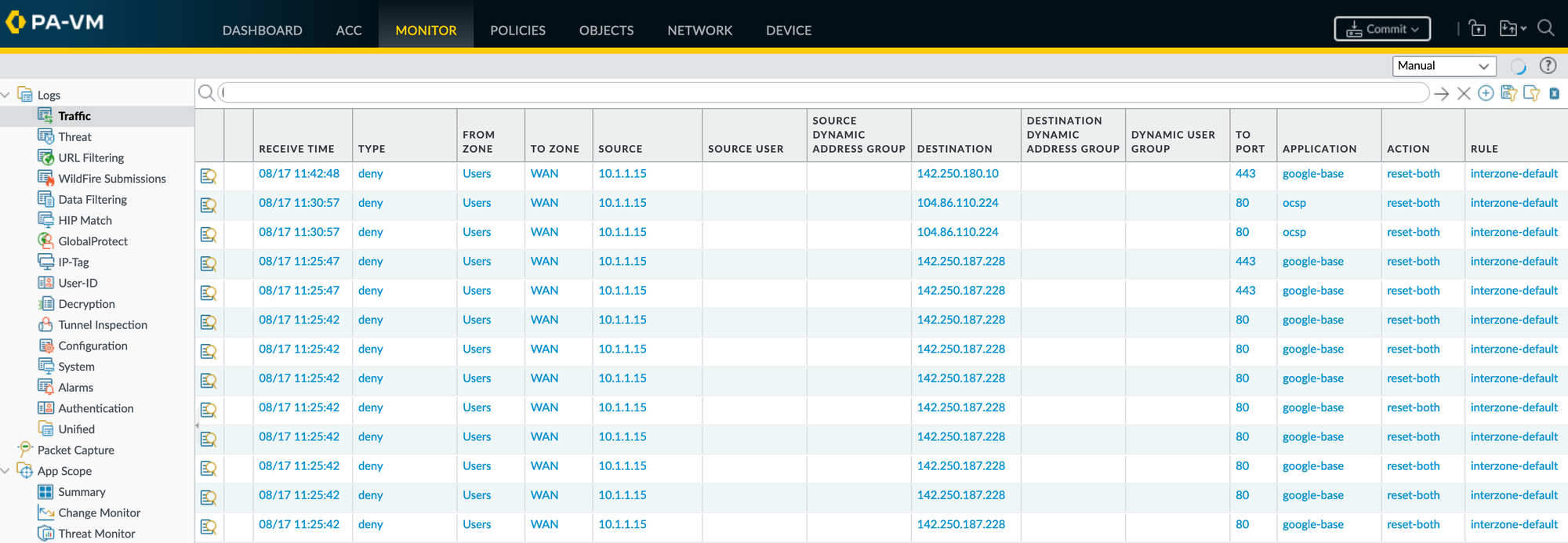Click the Summary icon under App Scope

(45, 491)
